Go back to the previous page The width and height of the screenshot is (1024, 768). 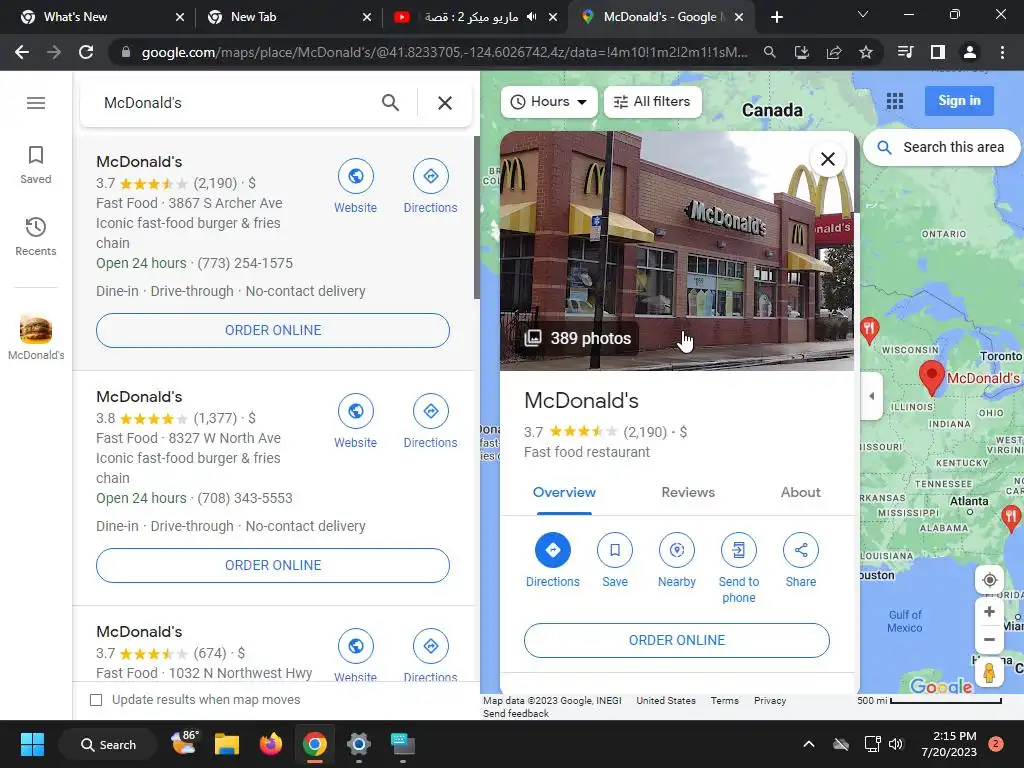coord(22,52)
